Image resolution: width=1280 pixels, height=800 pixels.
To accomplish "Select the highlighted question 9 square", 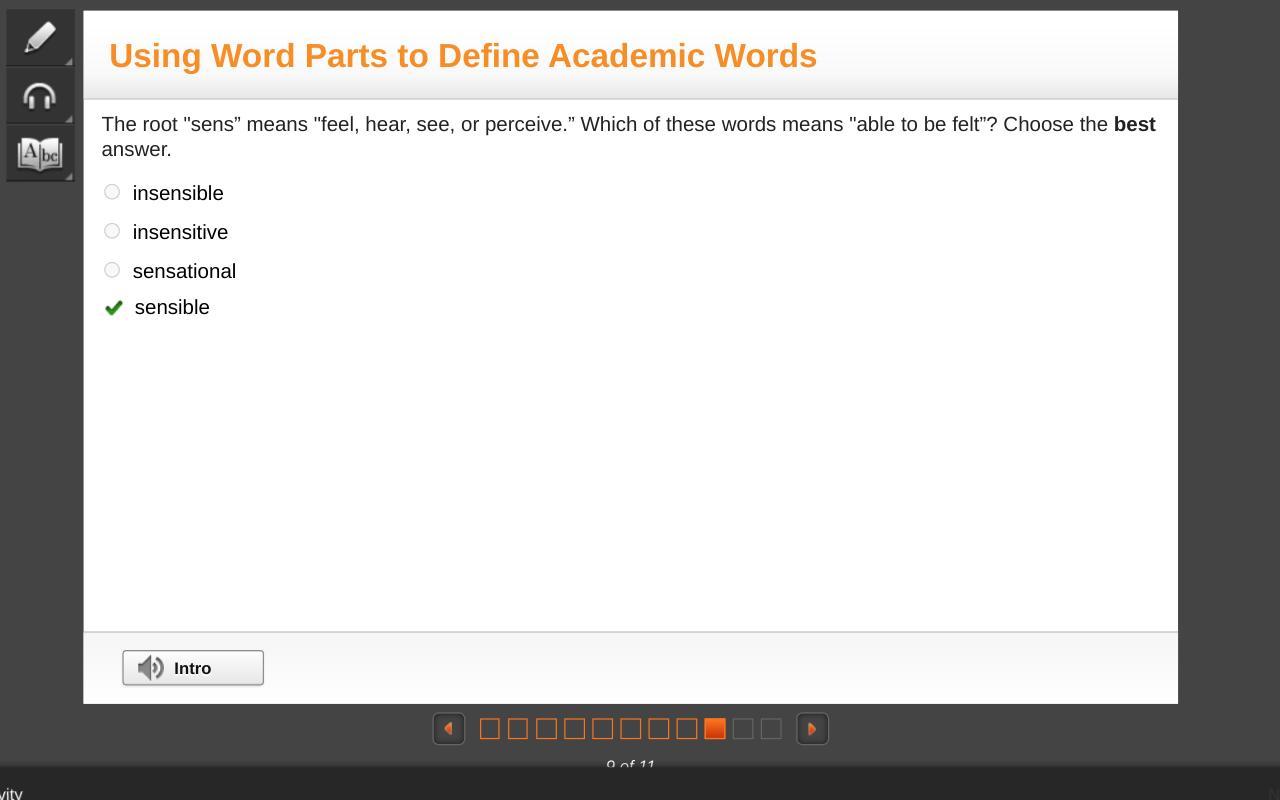I will click(714, 729).
